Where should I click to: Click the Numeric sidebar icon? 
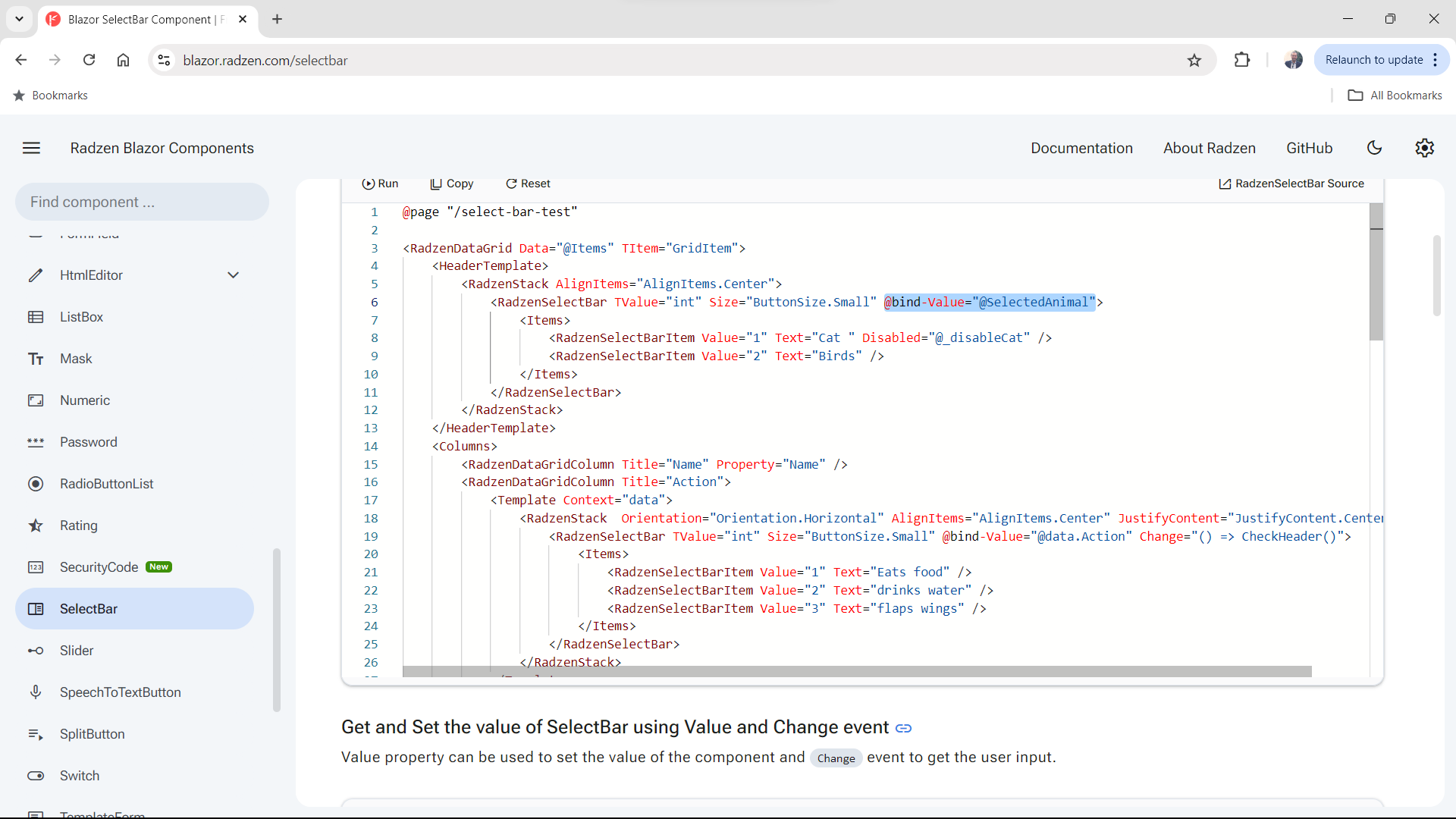coord(36,400)
